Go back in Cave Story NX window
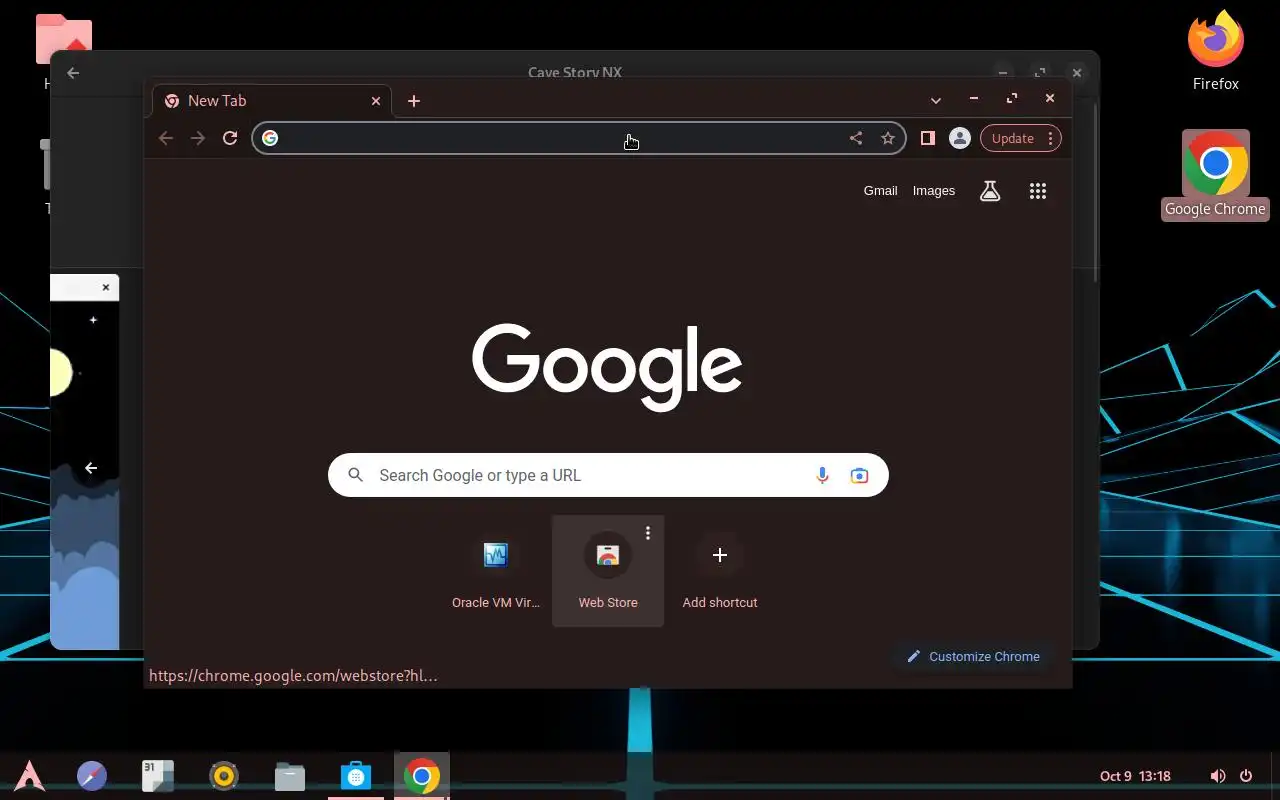The image size is (1280, 800). pyautogui.click(x=73, y=73)
